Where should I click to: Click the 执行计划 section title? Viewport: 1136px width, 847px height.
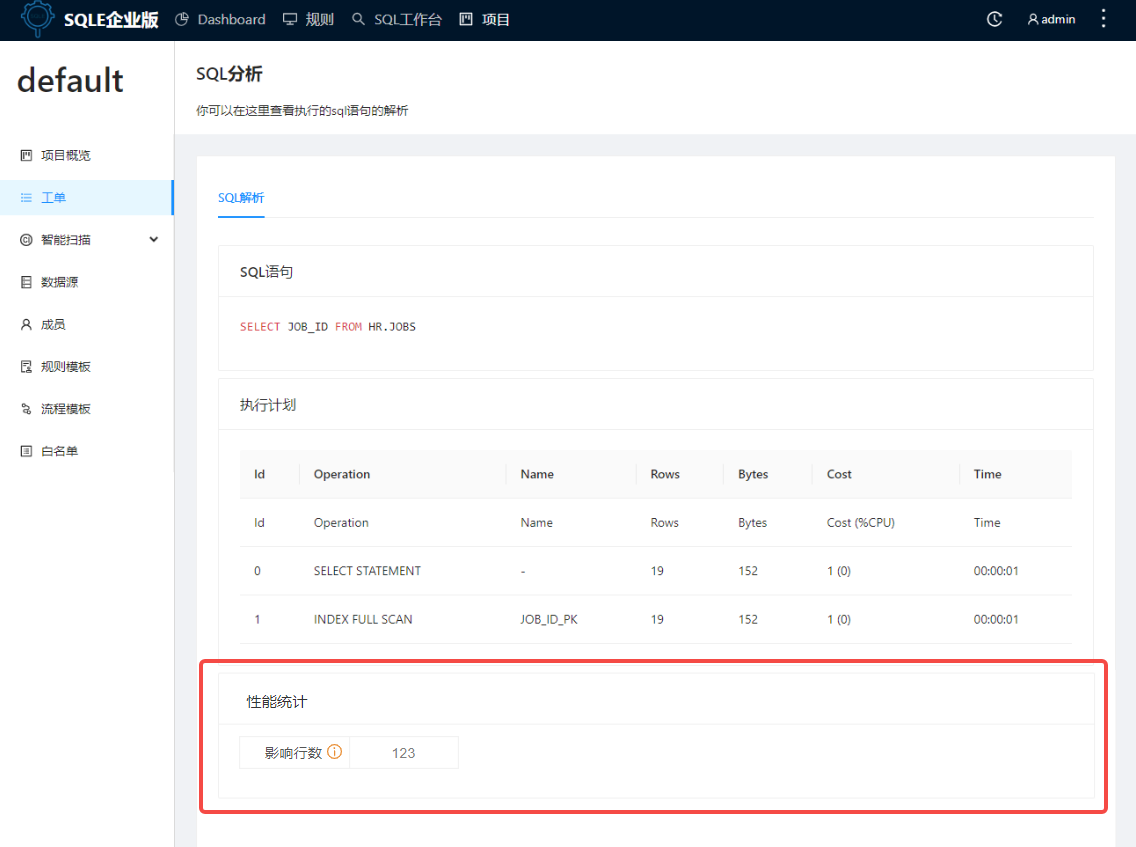point(268,404)
